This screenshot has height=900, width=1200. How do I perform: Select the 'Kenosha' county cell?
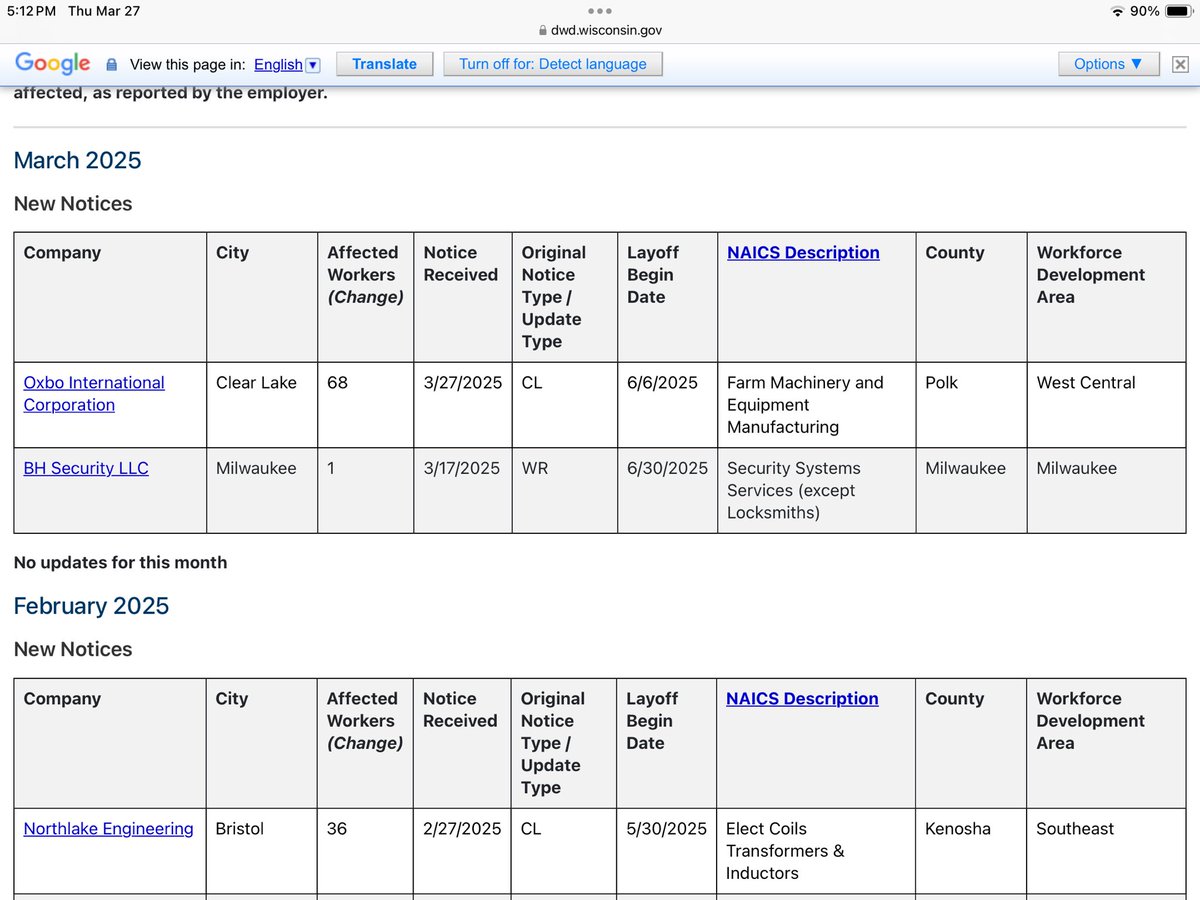point(971,850)
